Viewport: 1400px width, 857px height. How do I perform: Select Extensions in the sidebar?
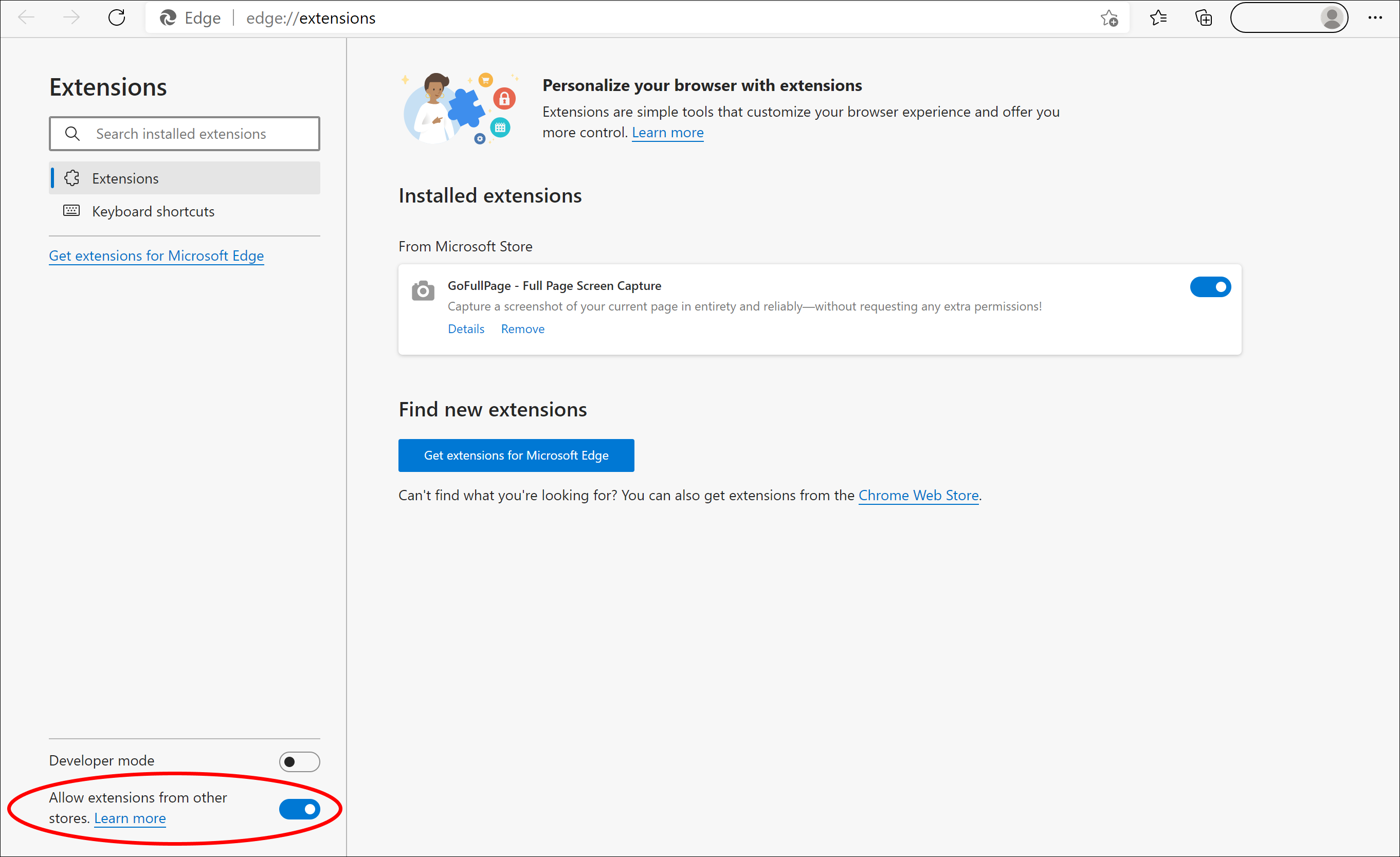[x=125, y=178]
